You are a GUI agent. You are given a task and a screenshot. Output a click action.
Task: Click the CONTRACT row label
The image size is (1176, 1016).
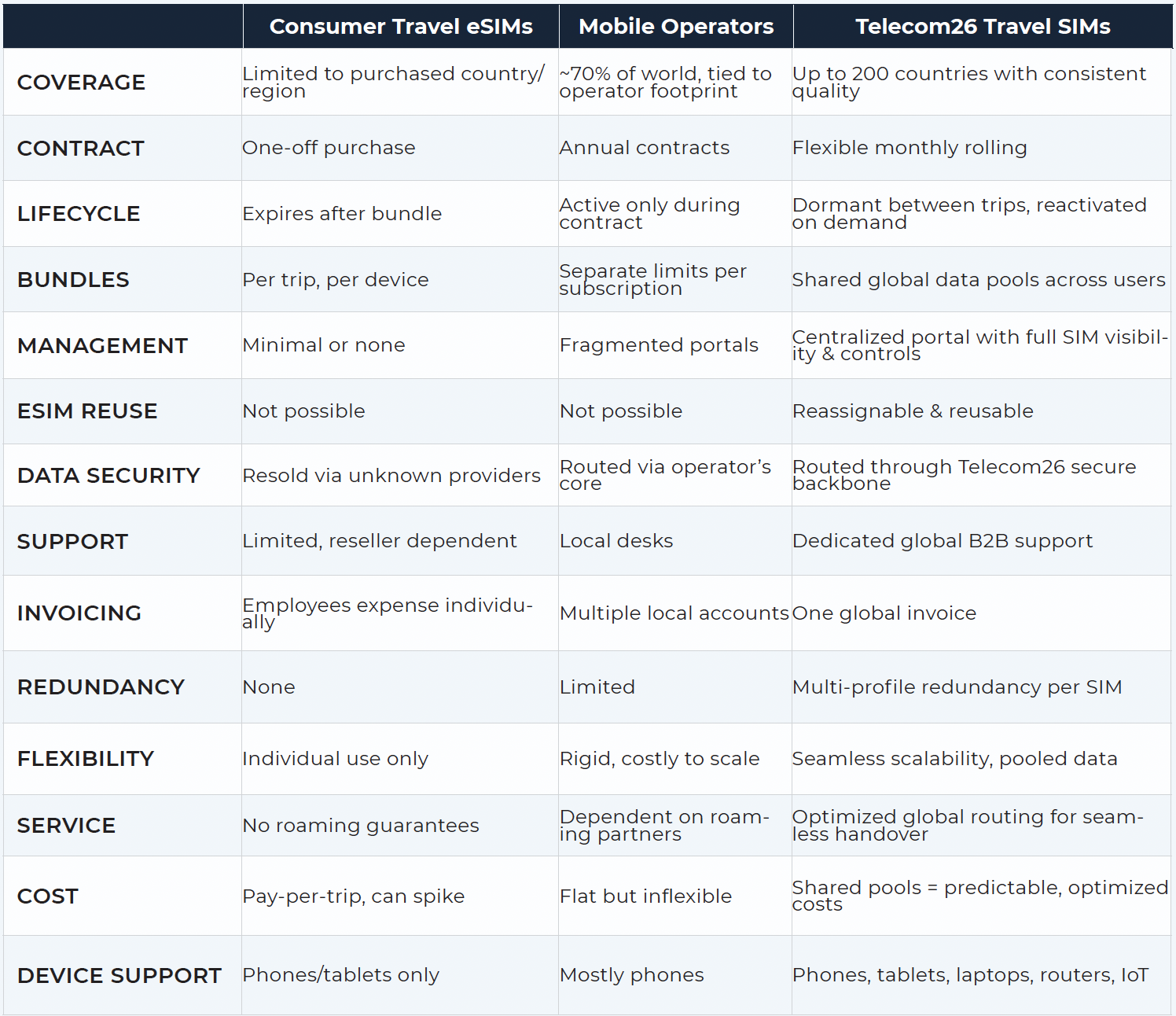(80, 149)
